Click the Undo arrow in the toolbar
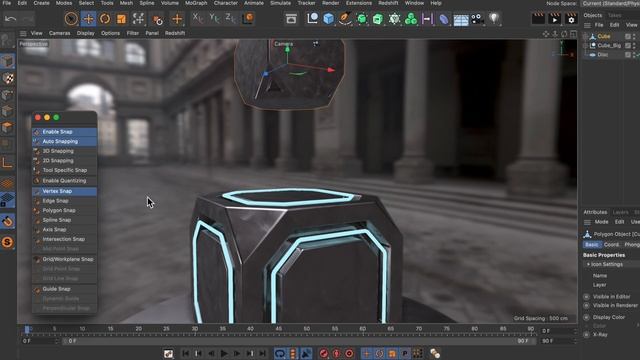 tap(11, 19)
